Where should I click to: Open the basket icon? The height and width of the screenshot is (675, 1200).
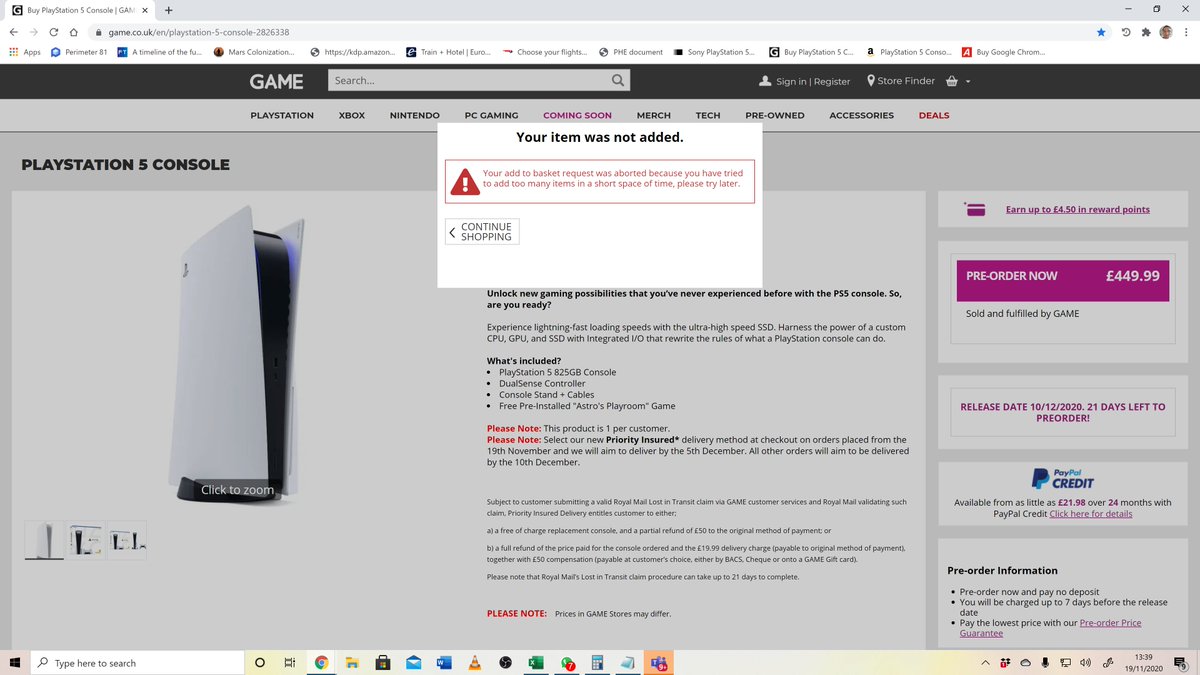pyautogui.click(x=952, y=81)
